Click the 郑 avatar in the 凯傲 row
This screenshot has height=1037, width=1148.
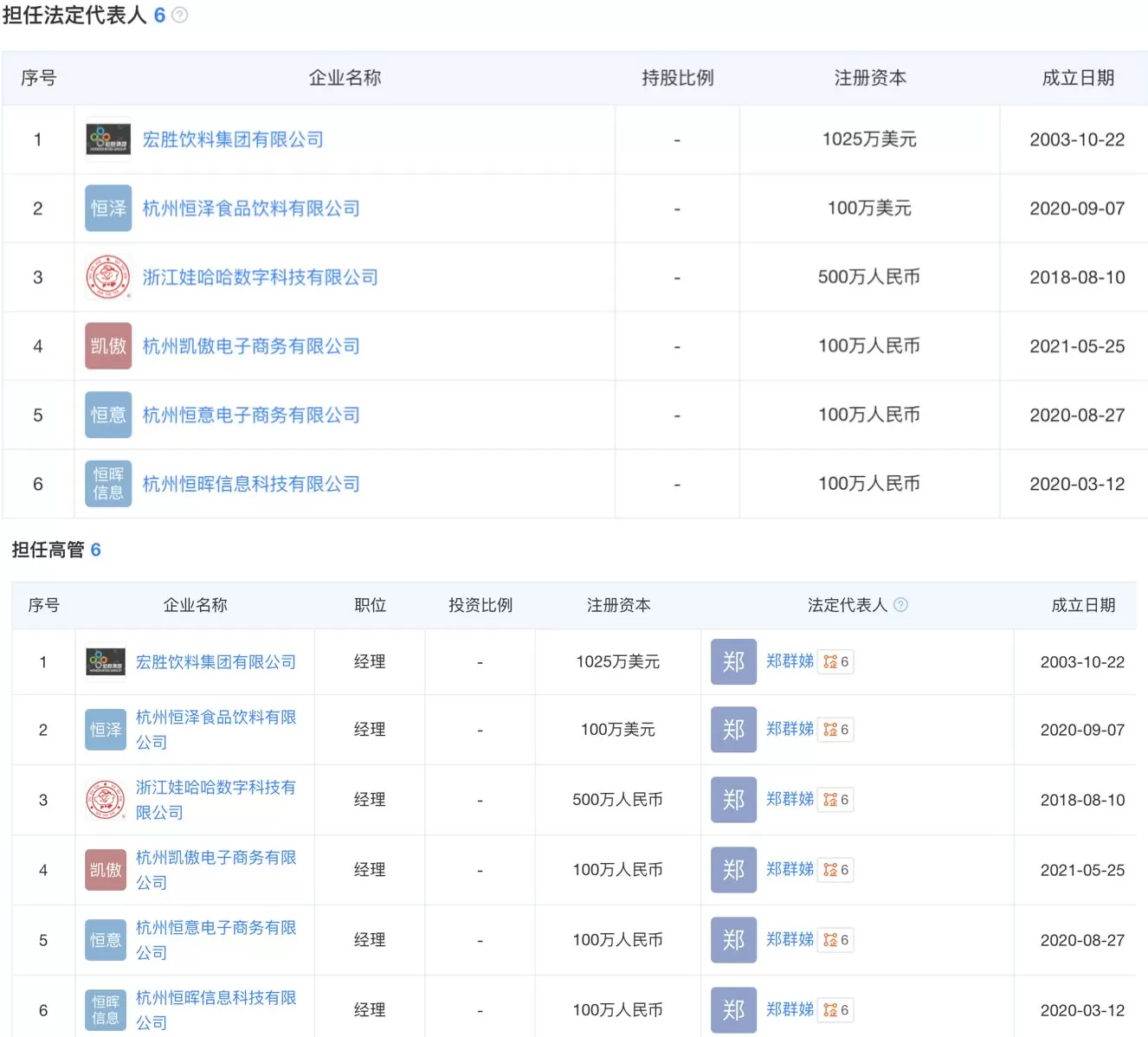732,869
